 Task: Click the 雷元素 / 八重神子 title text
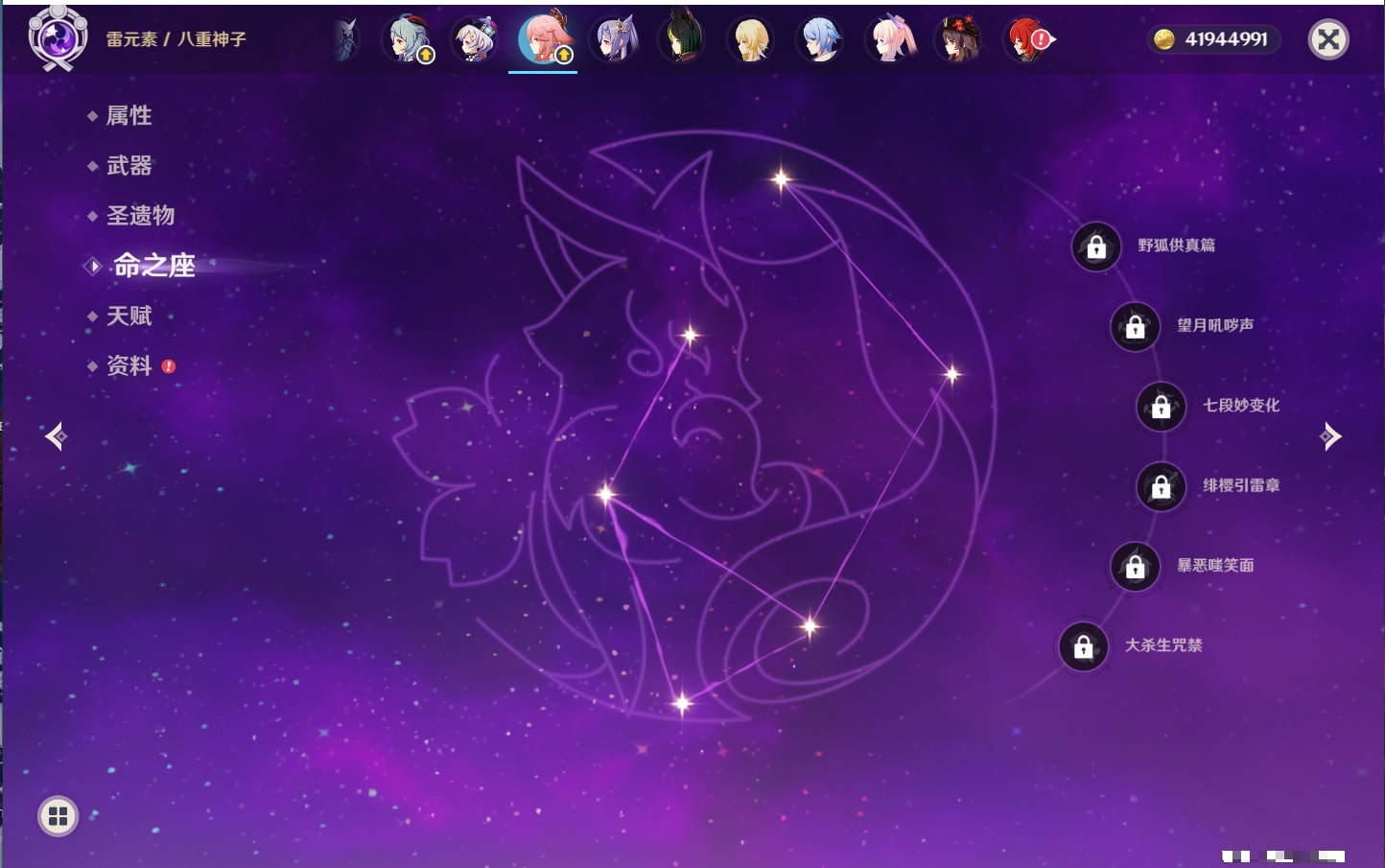point(176,39)
